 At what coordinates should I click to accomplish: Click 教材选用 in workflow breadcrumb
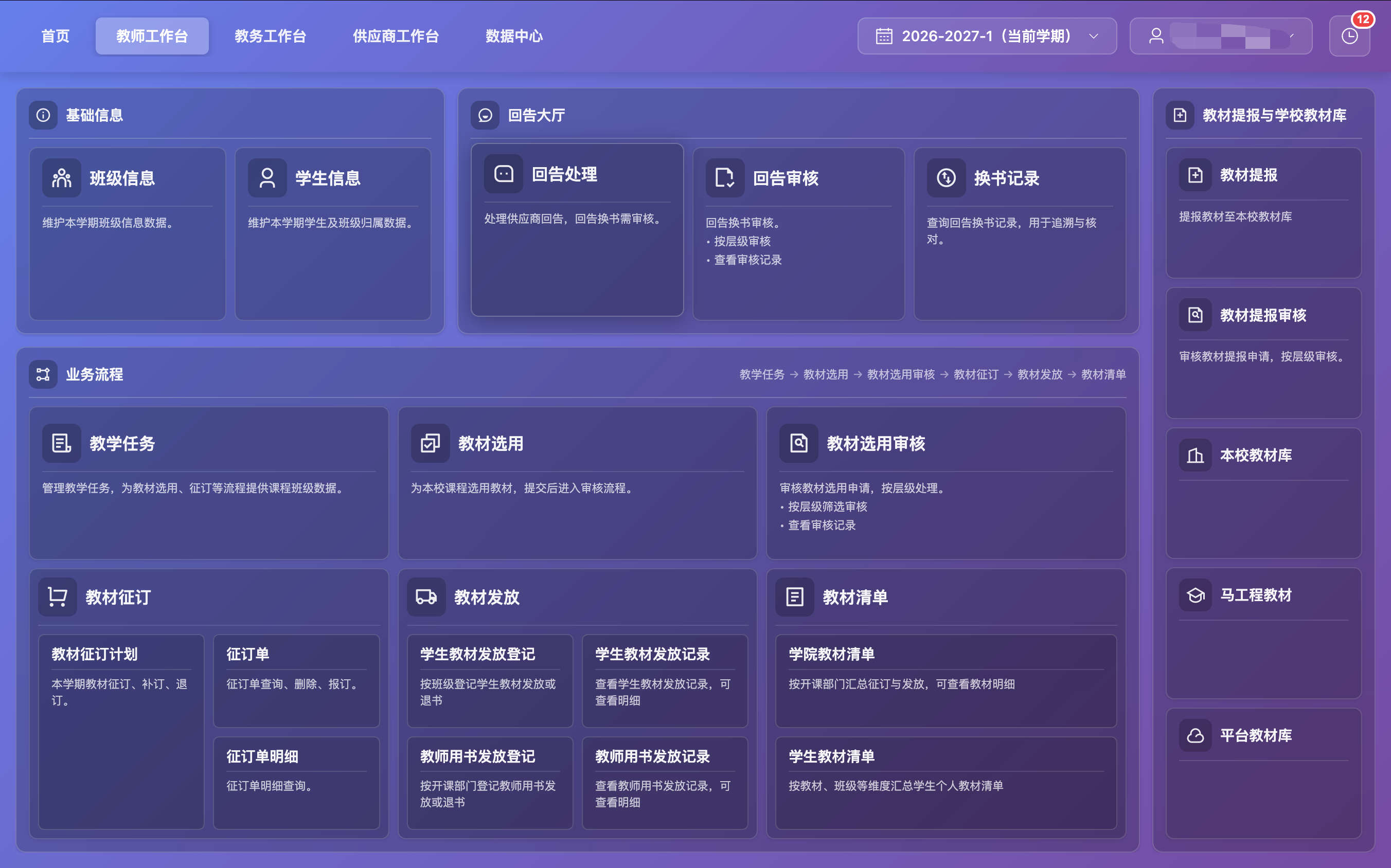pos(825,374)
